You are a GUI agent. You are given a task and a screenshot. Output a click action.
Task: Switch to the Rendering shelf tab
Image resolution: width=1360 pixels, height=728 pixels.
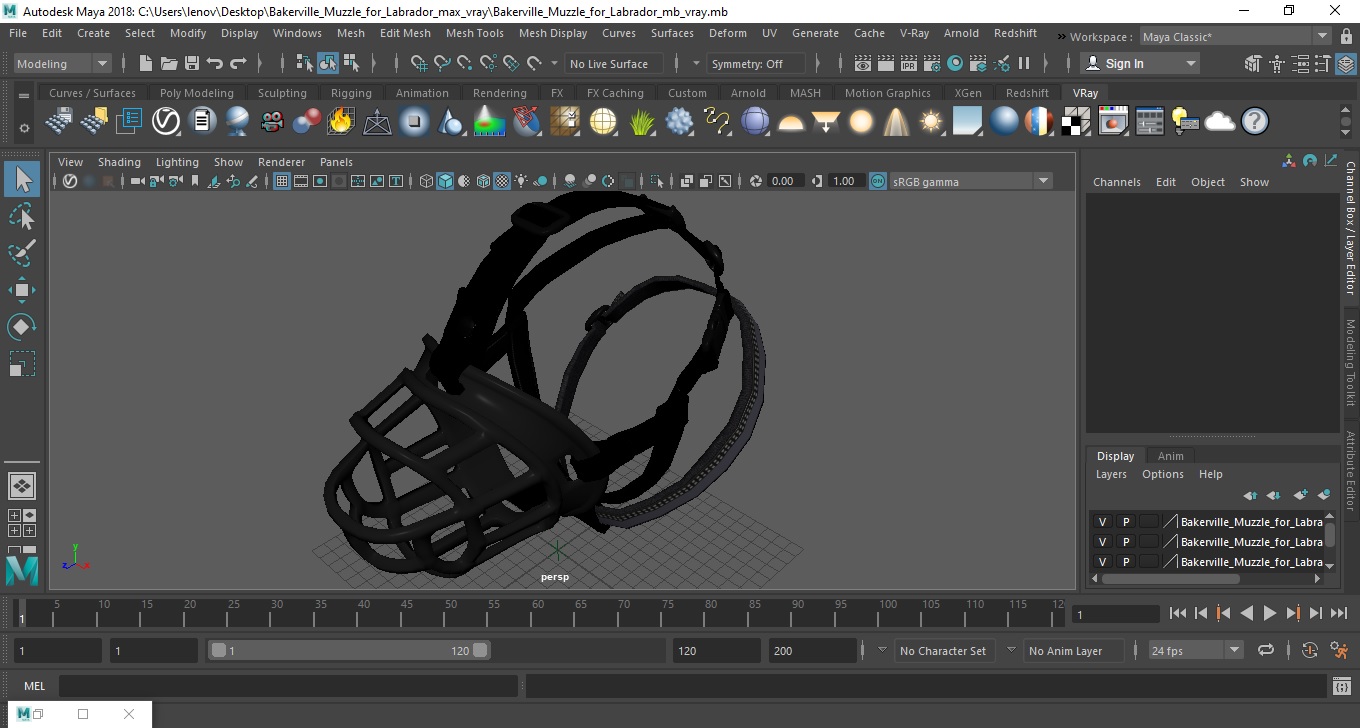[499, 93]
